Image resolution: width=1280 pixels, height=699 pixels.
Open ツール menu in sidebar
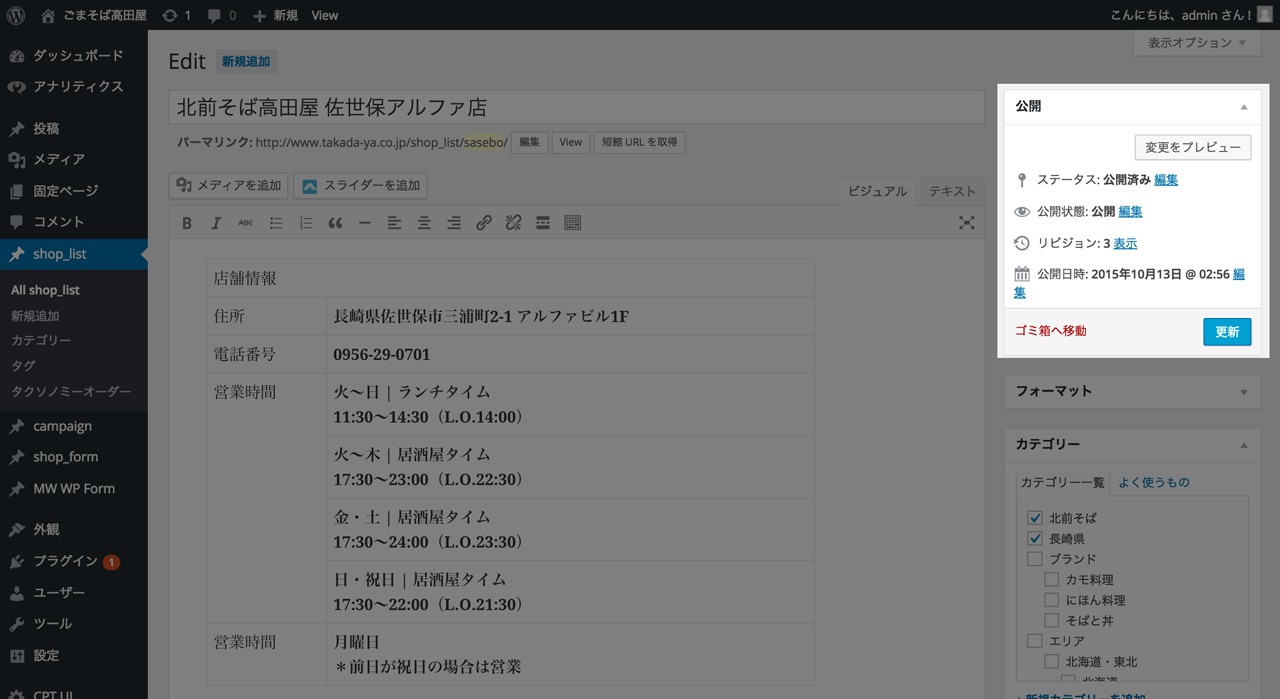click(x=74, y=623)
